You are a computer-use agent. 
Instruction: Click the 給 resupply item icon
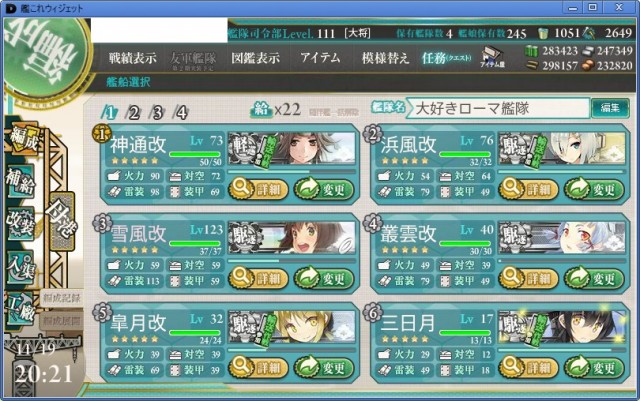pos(261,109)
